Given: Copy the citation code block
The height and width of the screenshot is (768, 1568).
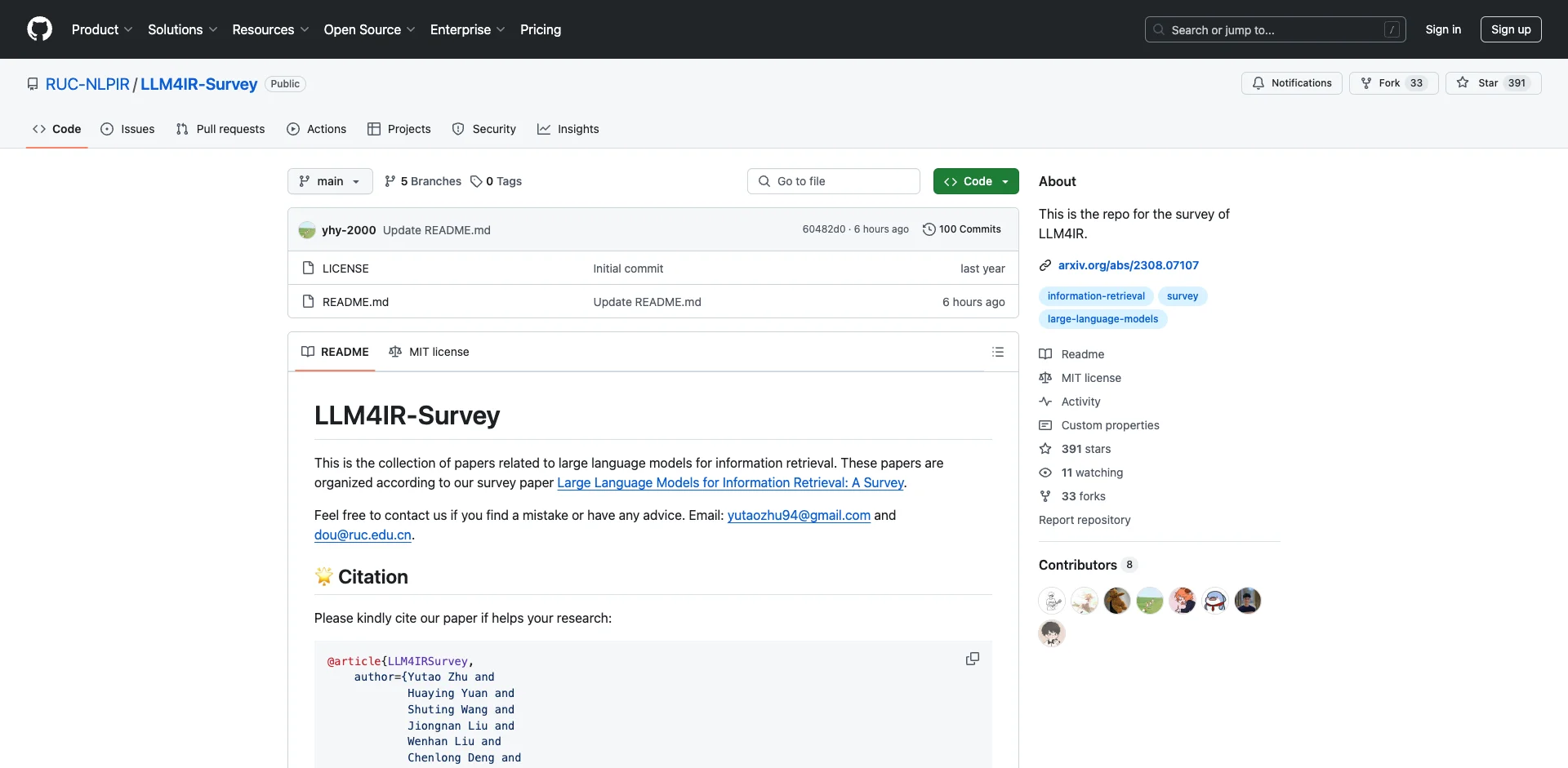Looking at the screenshot, I should coord(973,659).
